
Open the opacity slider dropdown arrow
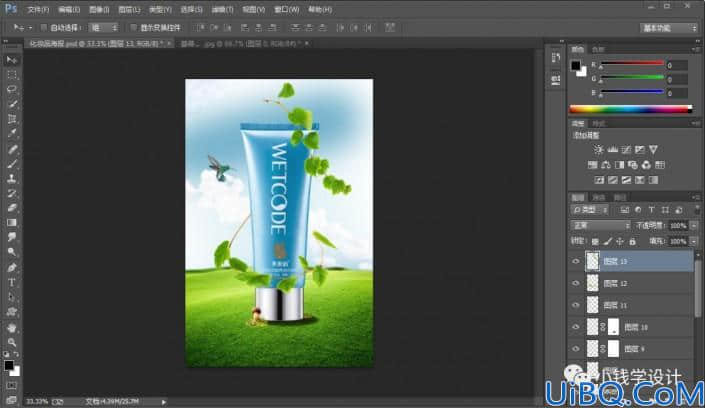coord(694,225)
